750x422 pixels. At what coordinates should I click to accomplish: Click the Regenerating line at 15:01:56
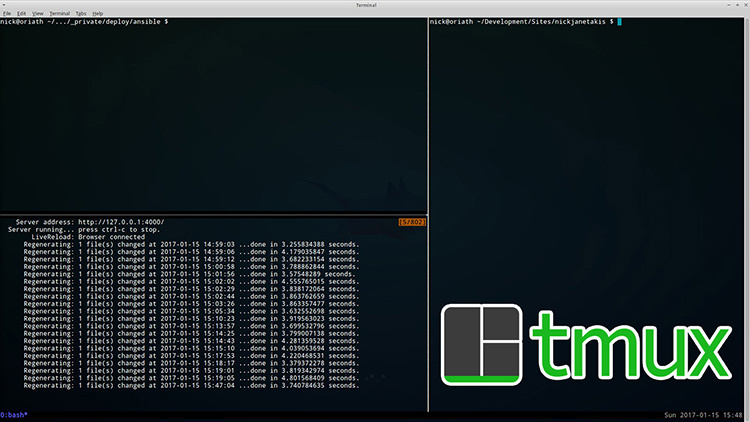[x=189, y=274]
